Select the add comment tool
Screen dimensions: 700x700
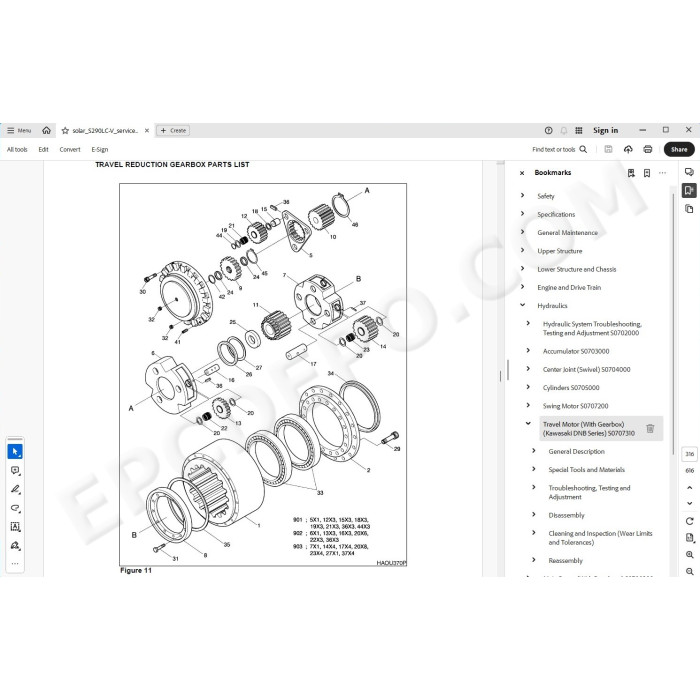click(x=15, y=471)
